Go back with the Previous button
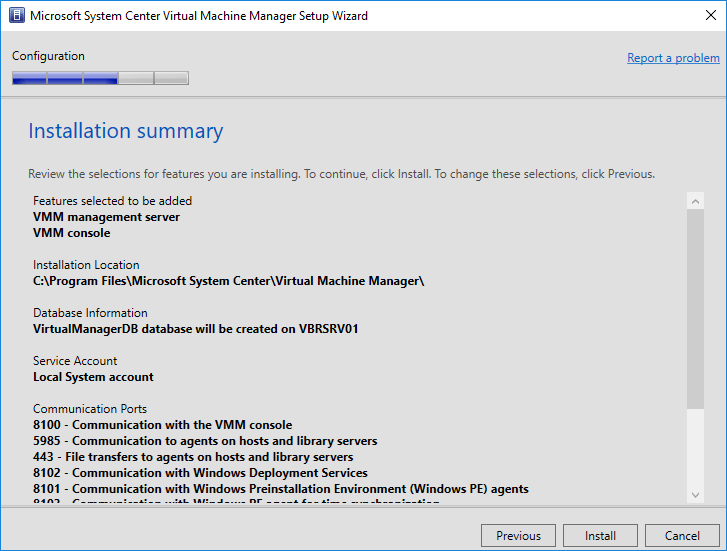727x551 pixels. (x=518, y=536)
